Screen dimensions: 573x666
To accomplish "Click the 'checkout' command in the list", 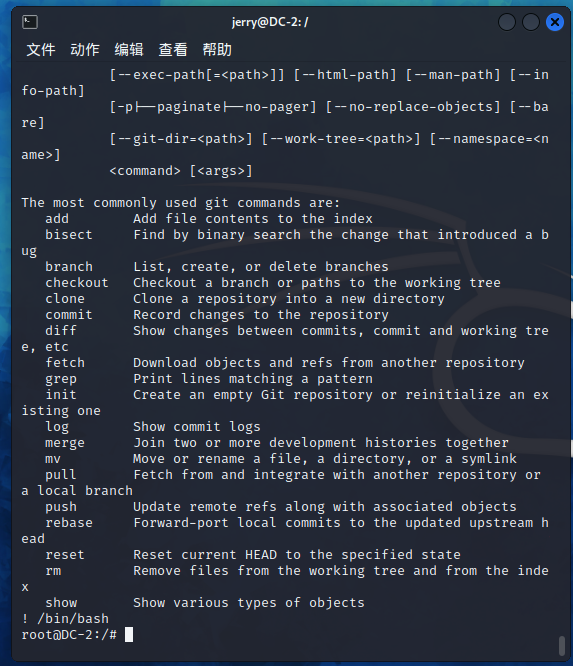I will pos(77,283).
